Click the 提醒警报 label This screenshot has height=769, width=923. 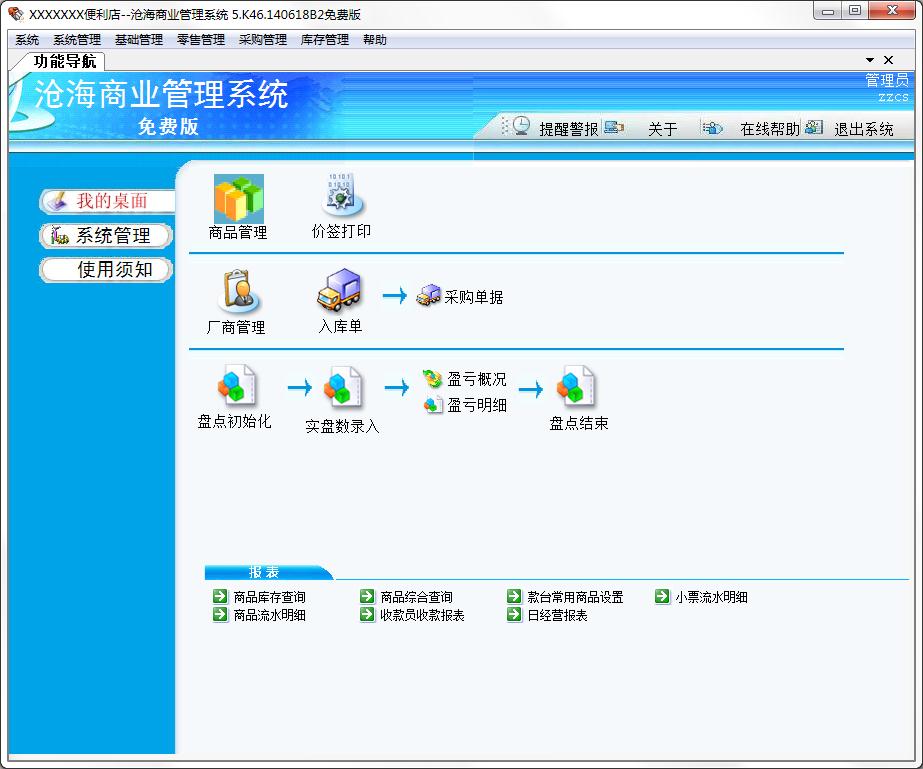click(x=569, y=129)
